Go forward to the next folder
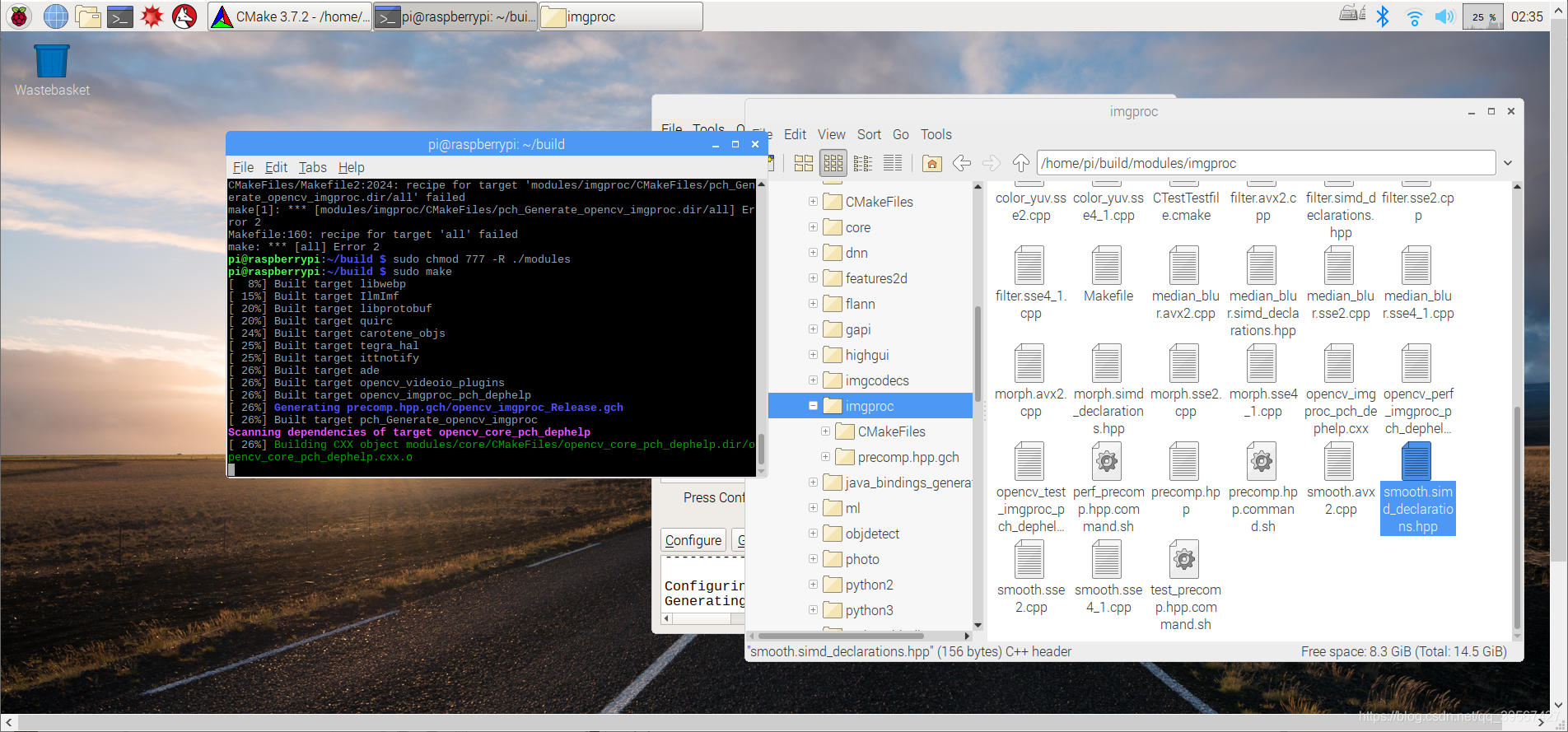Viewport: 1568px width, 732px height. (992, 163)
